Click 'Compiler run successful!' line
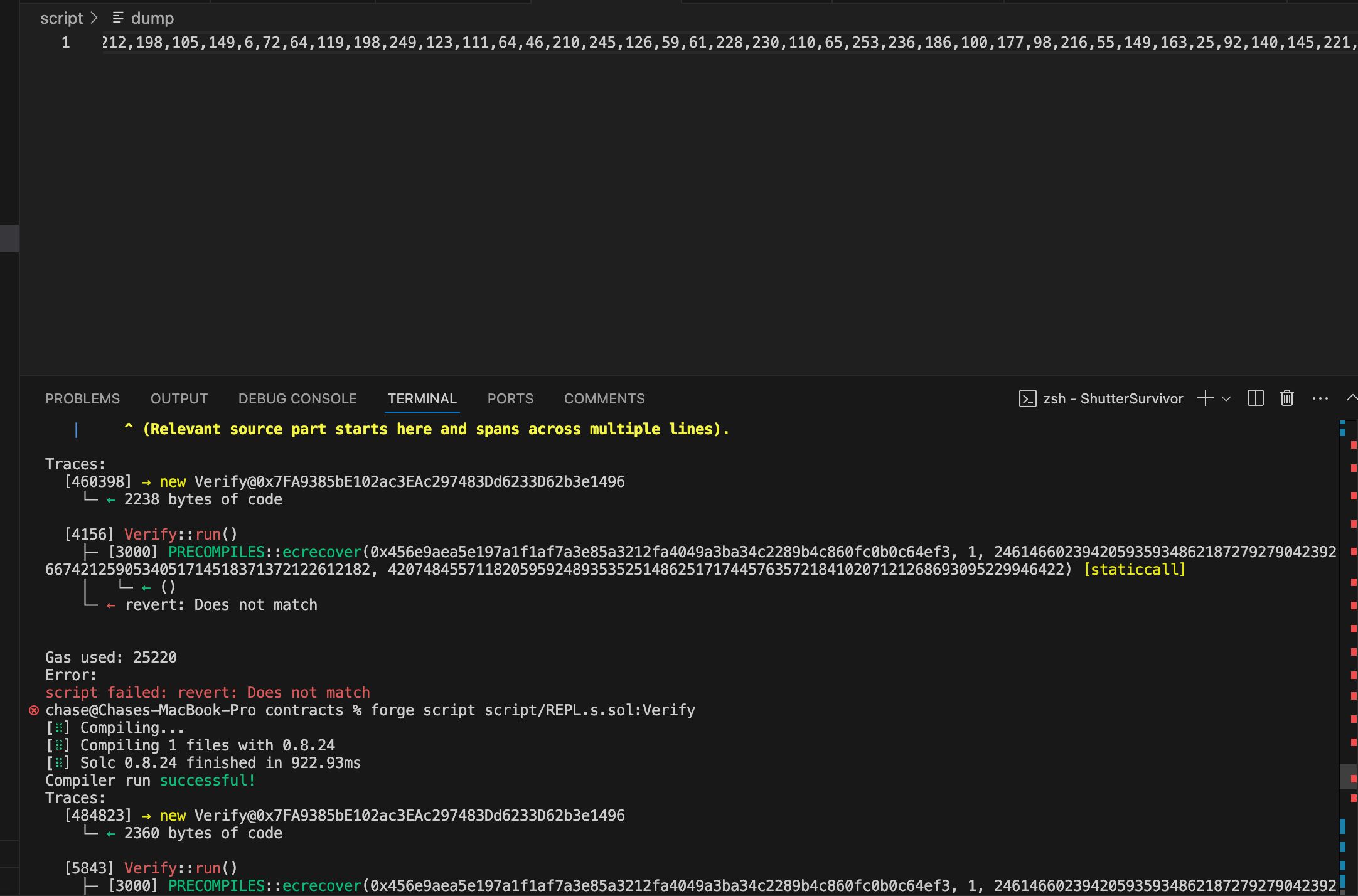The width and height of the screenshot is (1358, 896). coord(150,781)
